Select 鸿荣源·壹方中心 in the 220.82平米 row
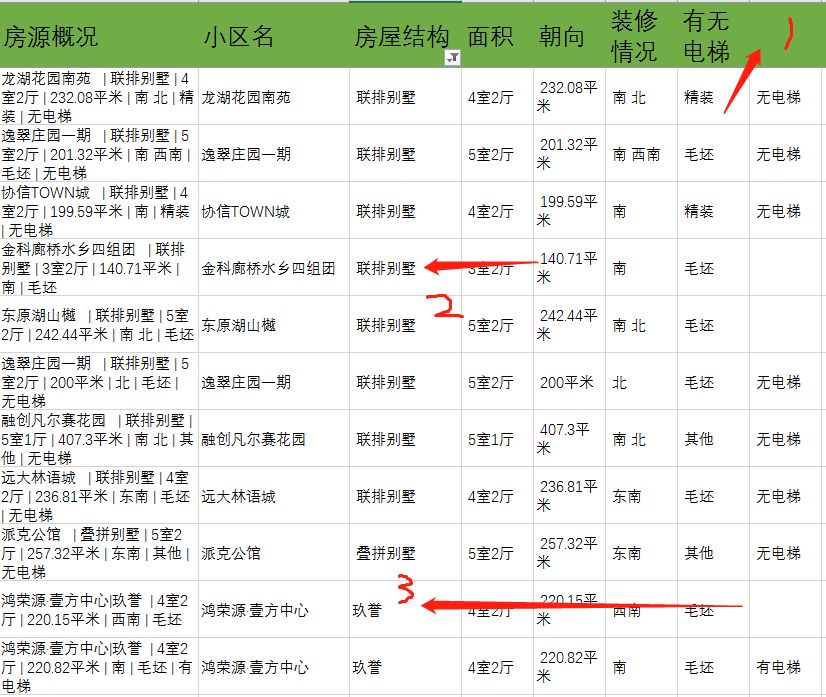The height and width of the screenshot is (697, 826). pyautogui.click(x=274, y=666)
